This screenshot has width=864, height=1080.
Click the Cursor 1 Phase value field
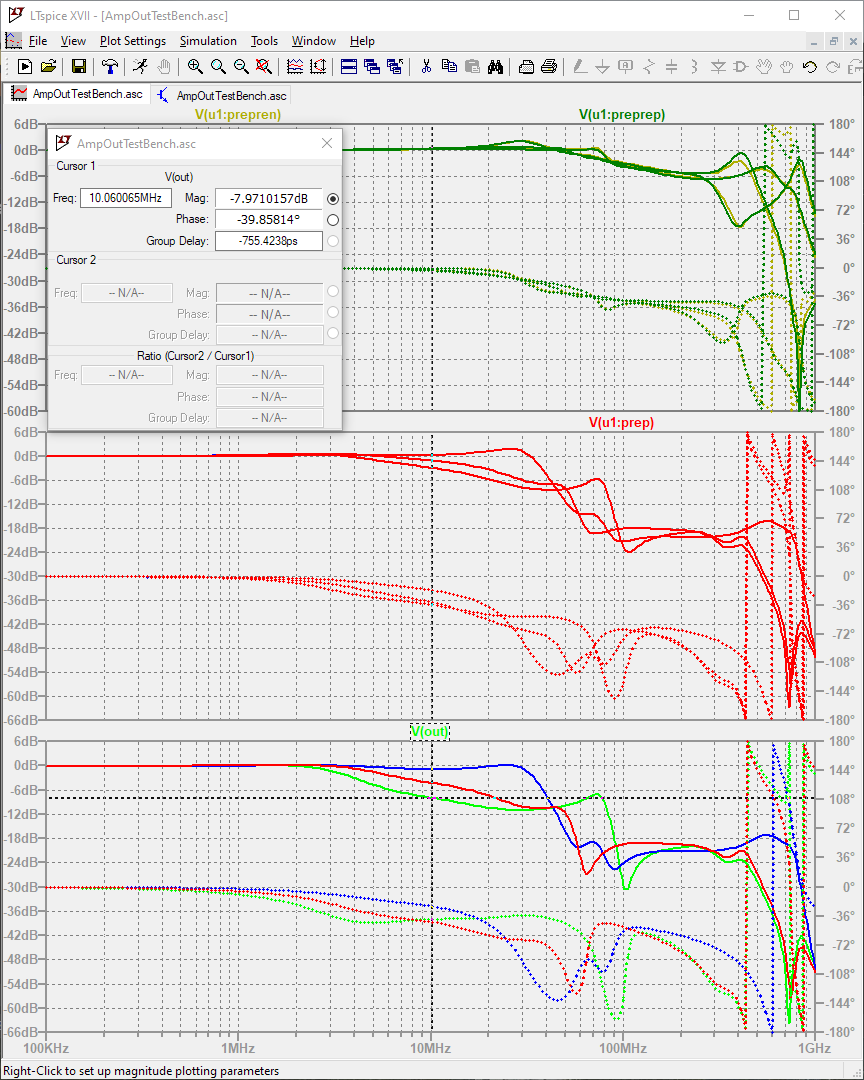click(x=269, y=220)
